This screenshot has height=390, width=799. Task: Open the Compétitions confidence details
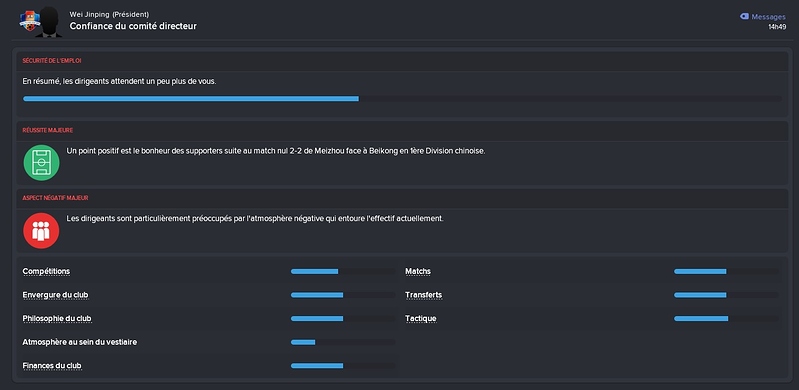point(46,271)
